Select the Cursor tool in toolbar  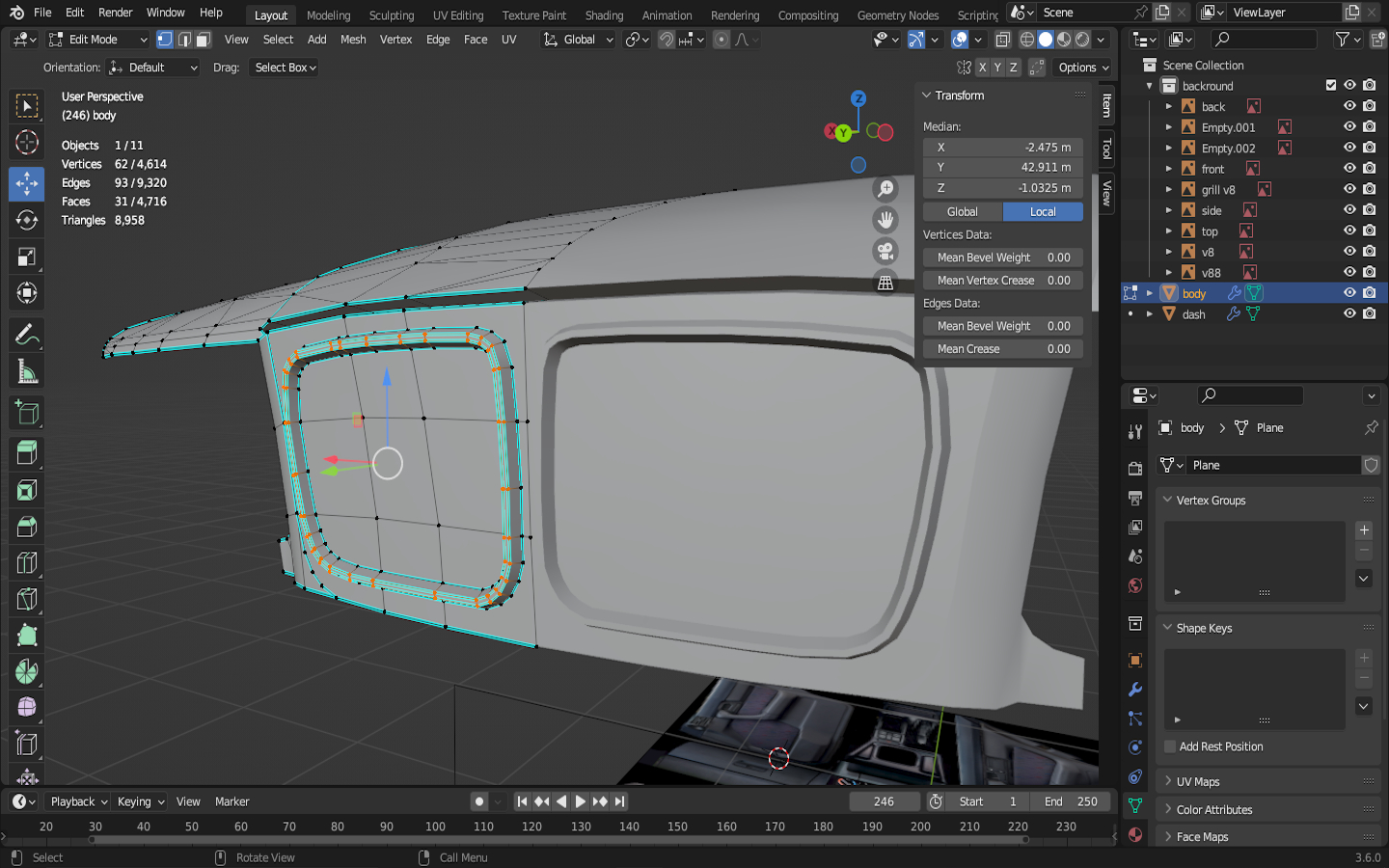click(27, 143)
